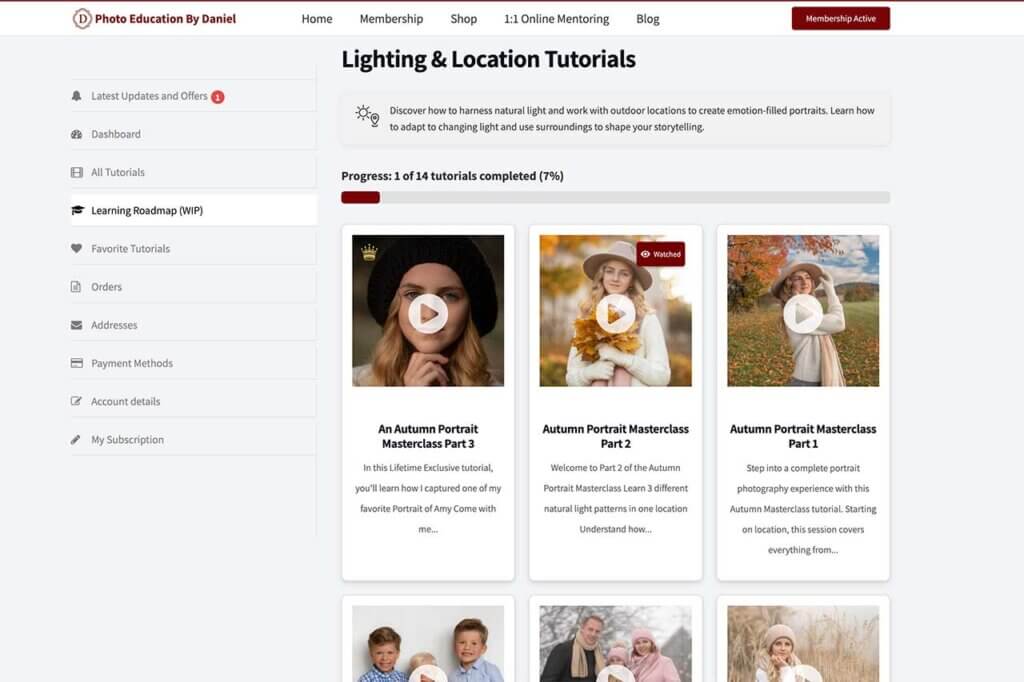The width and height of the screenshot is (1024, 682).
Task: Click the heart icon beside Favorite Tutorials
Action: 76,248
